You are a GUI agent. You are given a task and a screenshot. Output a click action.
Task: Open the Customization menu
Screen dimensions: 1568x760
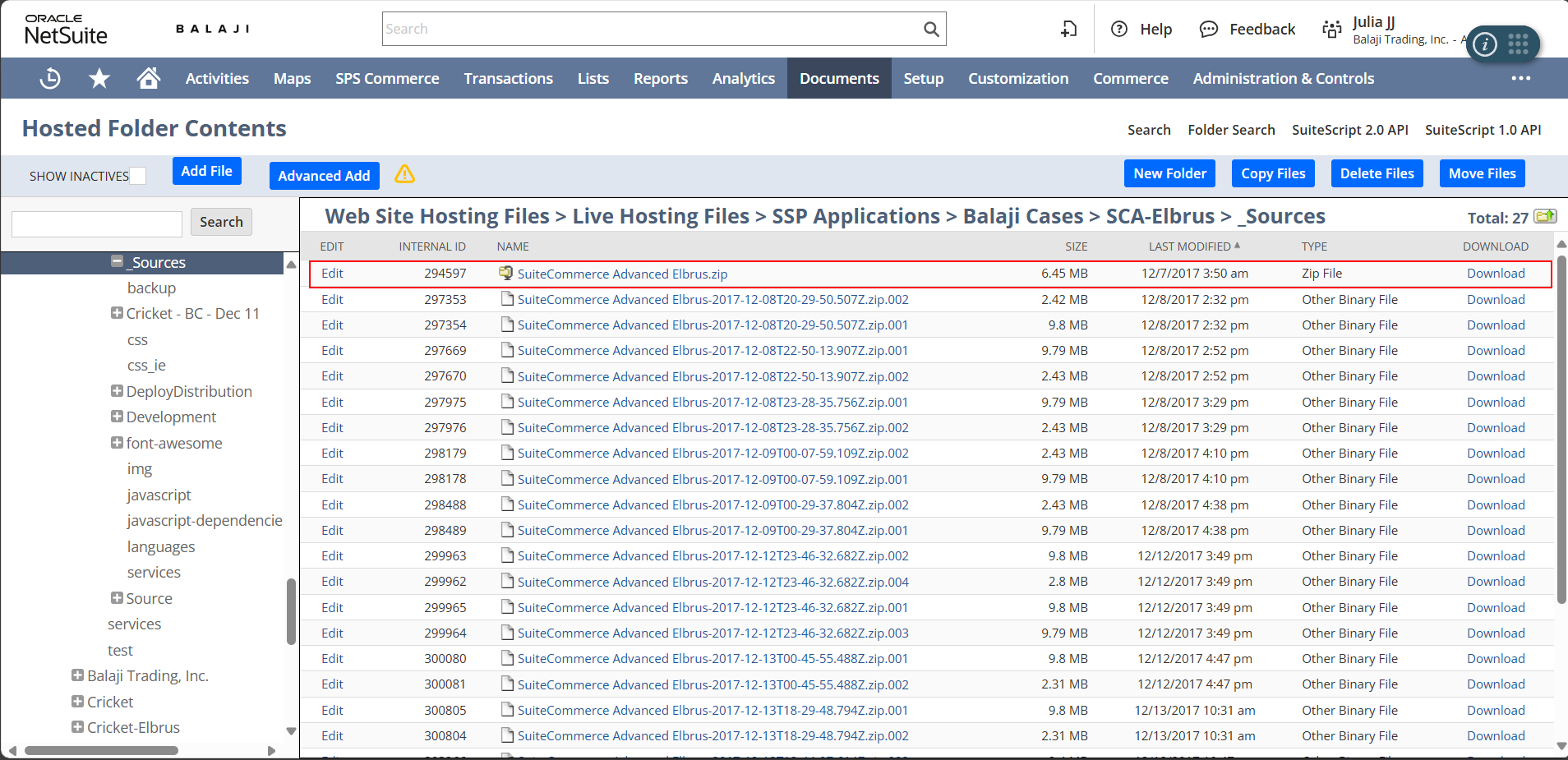1017,78
